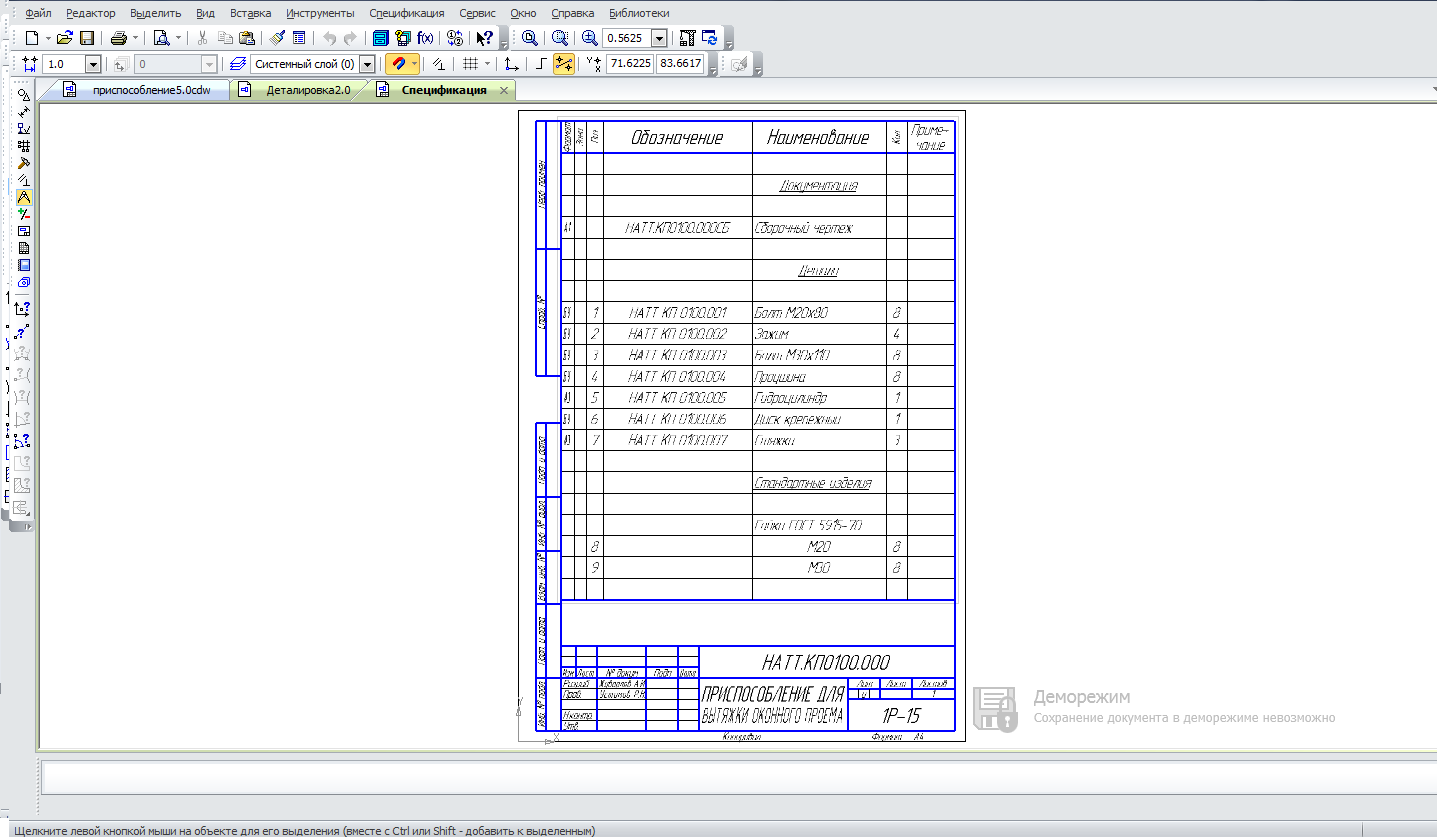
Task: Click the zoom-in magnifier icon
Action: point(590,38)
